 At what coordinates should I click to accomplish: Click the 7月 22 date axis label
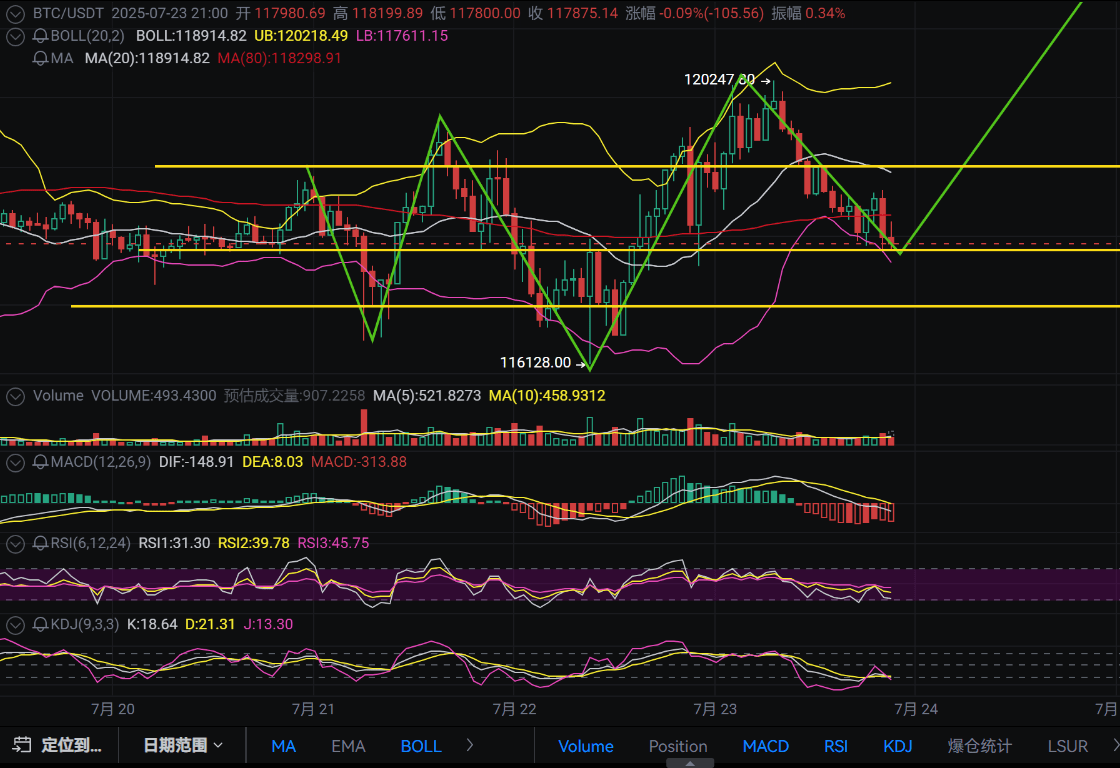(x=514, y=709)
